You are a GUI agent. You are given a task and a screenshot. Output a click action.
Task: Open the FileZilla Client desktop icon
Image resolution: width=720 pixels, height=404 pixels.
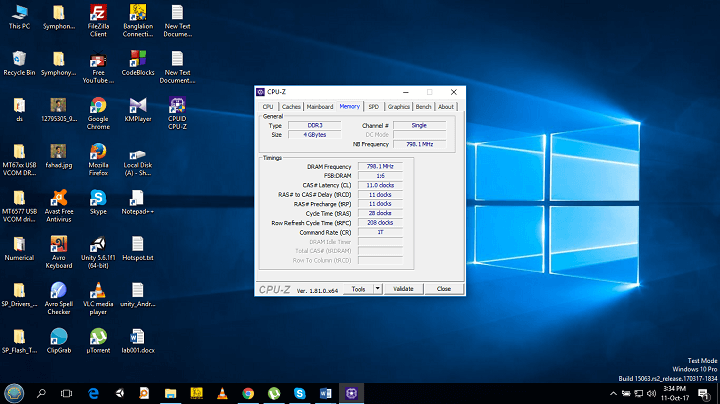pos(98,14)
